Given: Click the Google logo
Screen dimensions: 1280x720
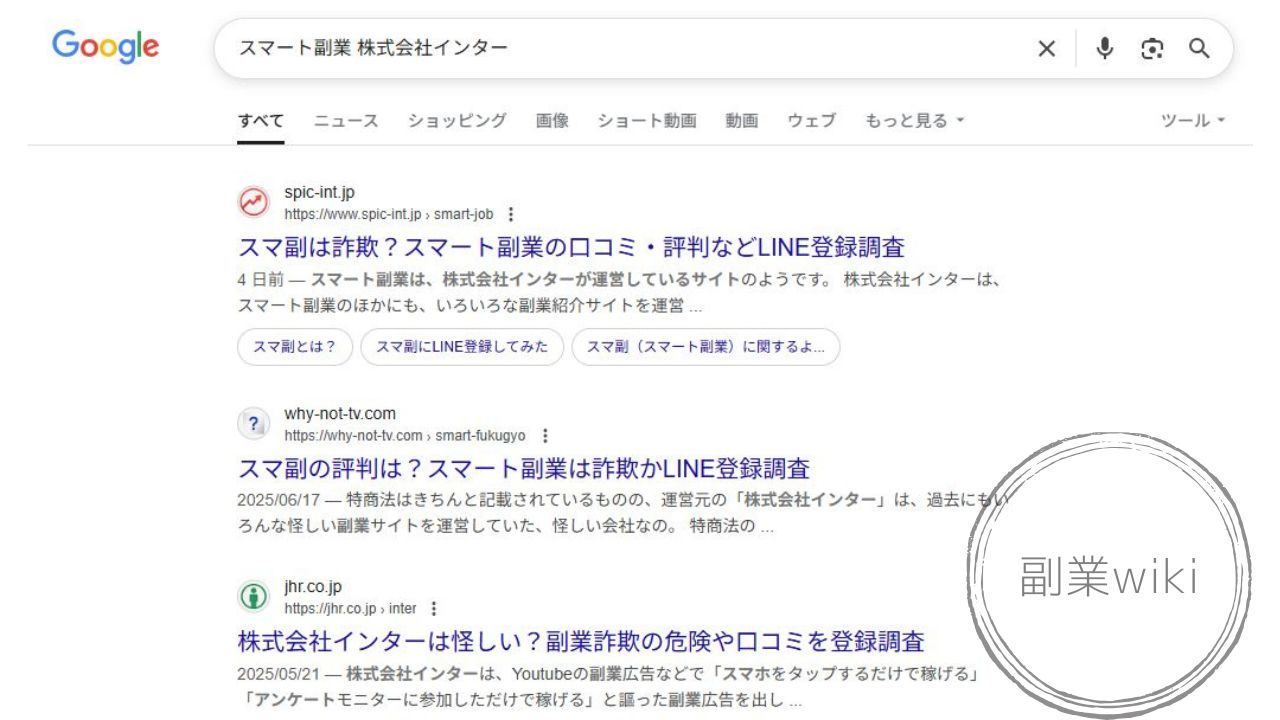Looking at the screenshot, I should [x=105, y=46].
